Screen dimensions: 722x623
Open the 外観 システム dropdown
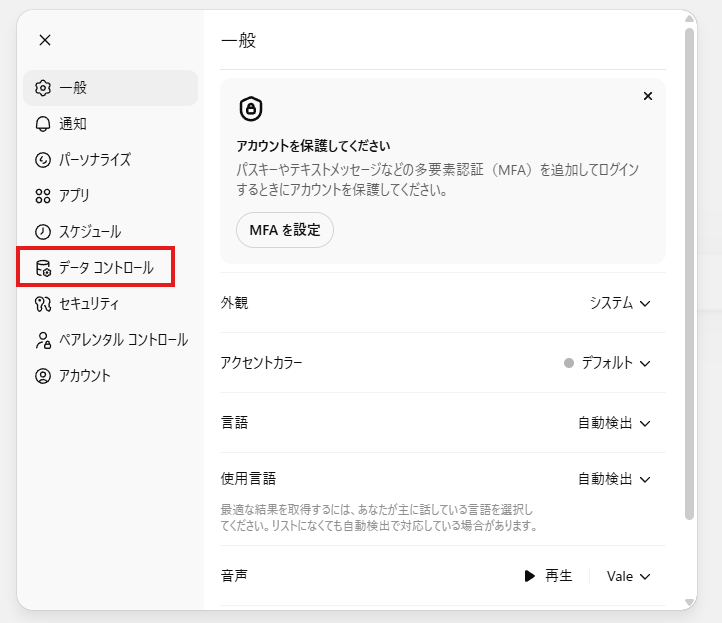pyautogui.click(x=620, y=303)
